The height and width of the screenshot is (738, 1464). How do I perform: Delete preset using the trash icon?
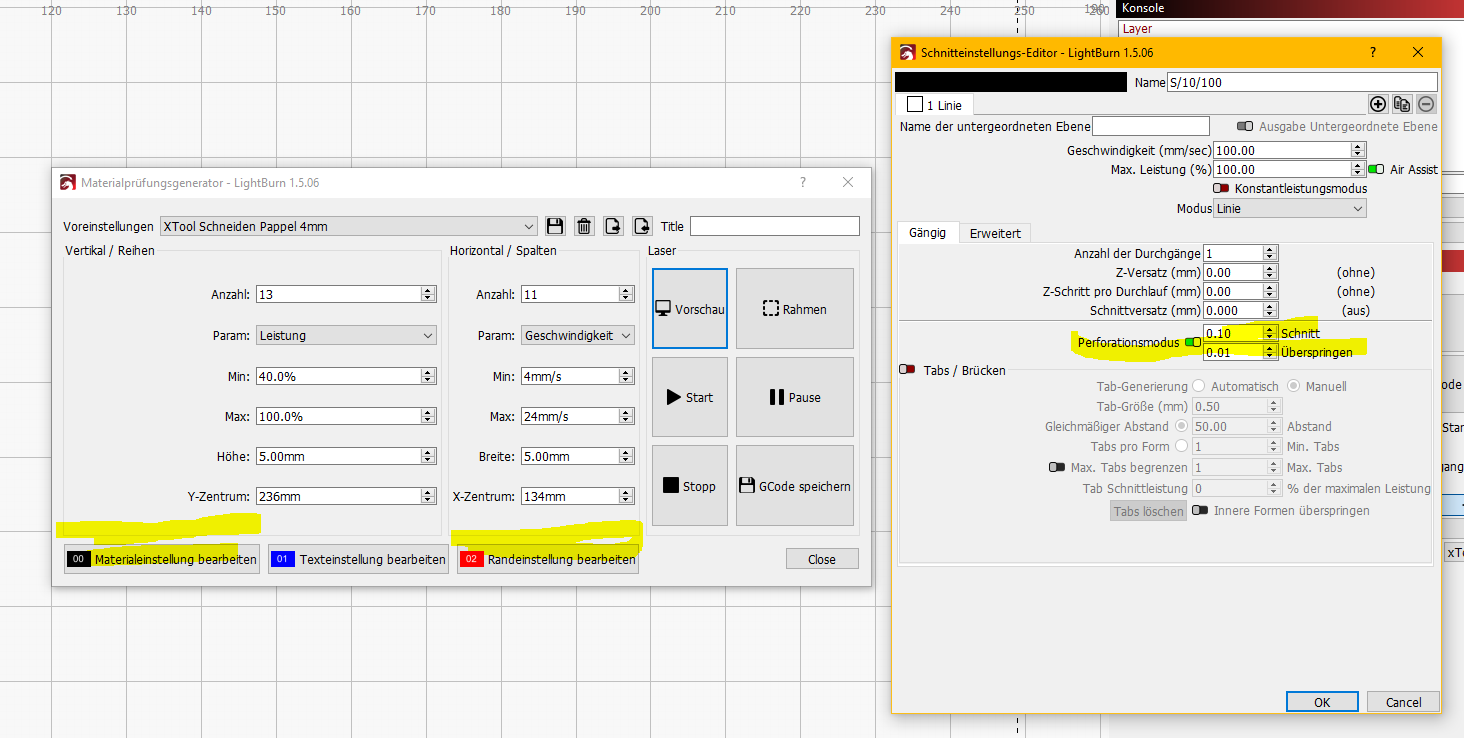point(585,226)
